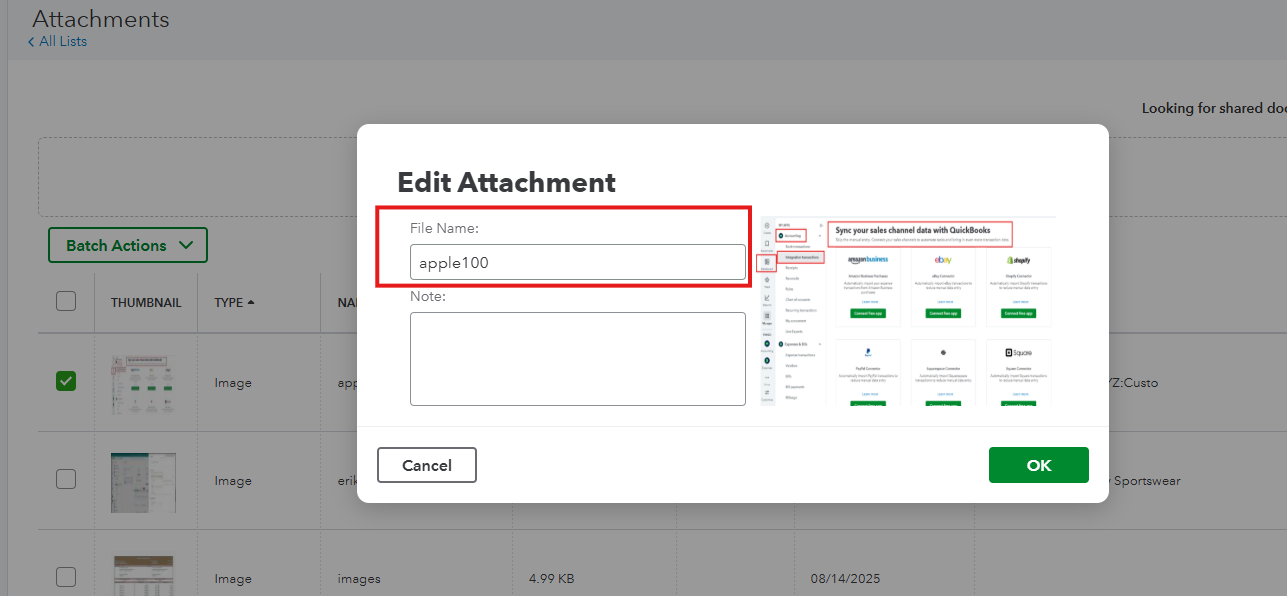Click the Batch Actions chevron arrow
The image size is (1287, 596).
click(x=185, y=245)
